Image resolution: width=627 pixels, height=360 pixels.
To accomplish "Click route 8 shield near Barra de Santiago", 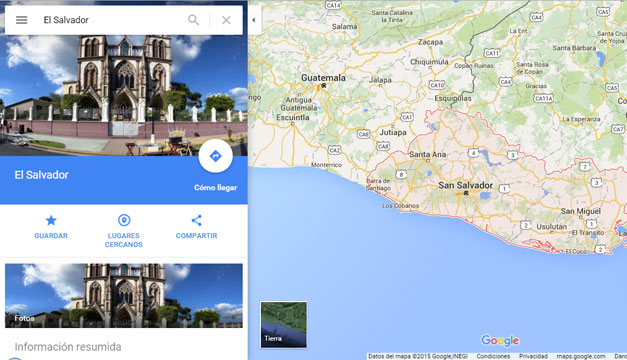I will coord(401,174).
